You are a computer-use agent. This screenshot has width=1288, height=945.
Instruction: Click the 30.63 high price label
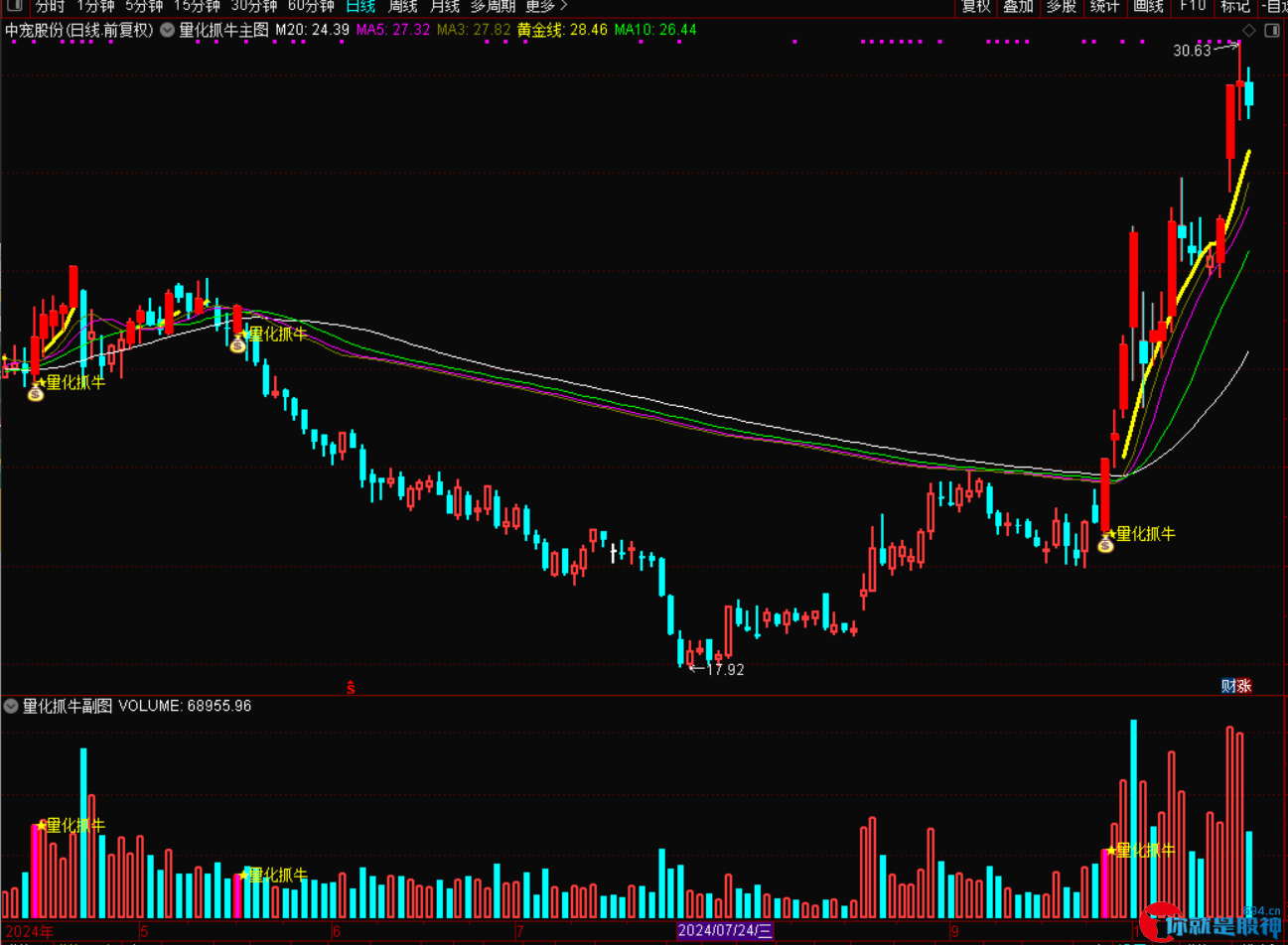click(1192, 51)
